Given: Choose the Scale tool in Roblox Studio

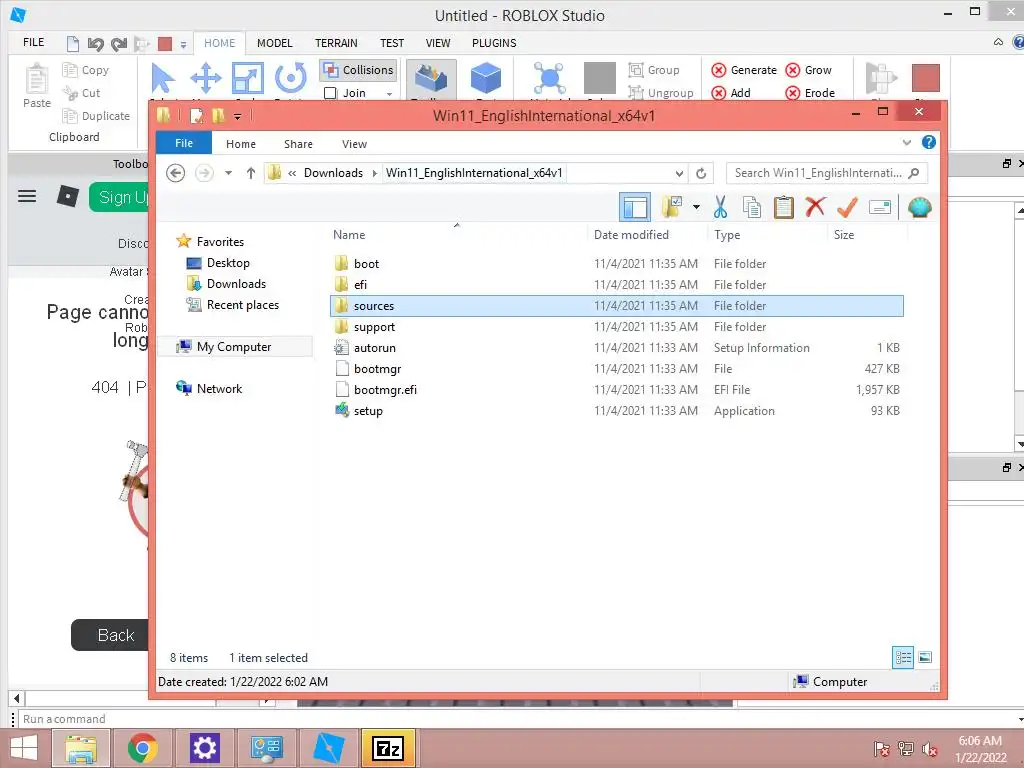Looking at the screenshot, I should pos(248,78).
